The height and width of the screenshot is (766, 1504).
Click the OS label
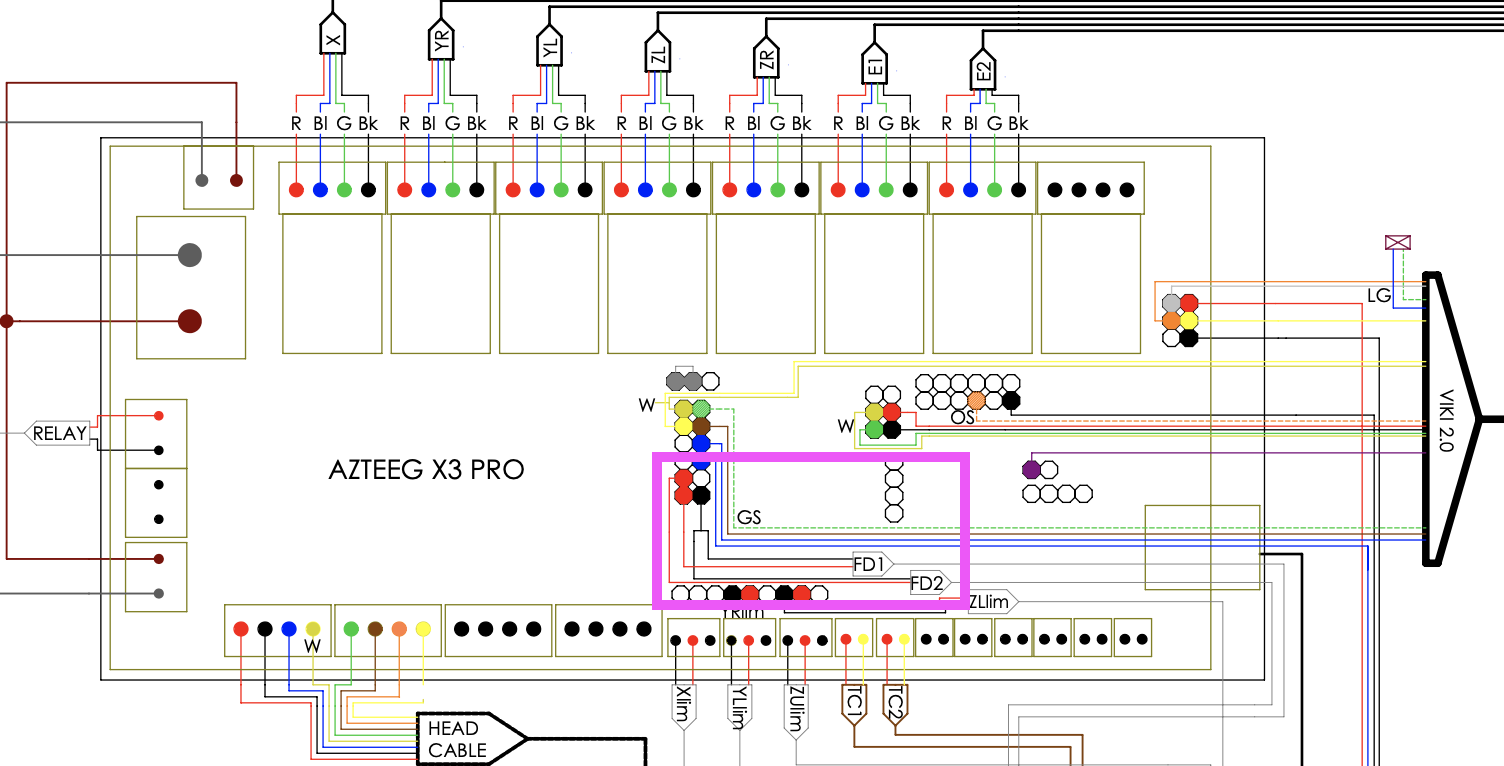(x=963, y=416)
